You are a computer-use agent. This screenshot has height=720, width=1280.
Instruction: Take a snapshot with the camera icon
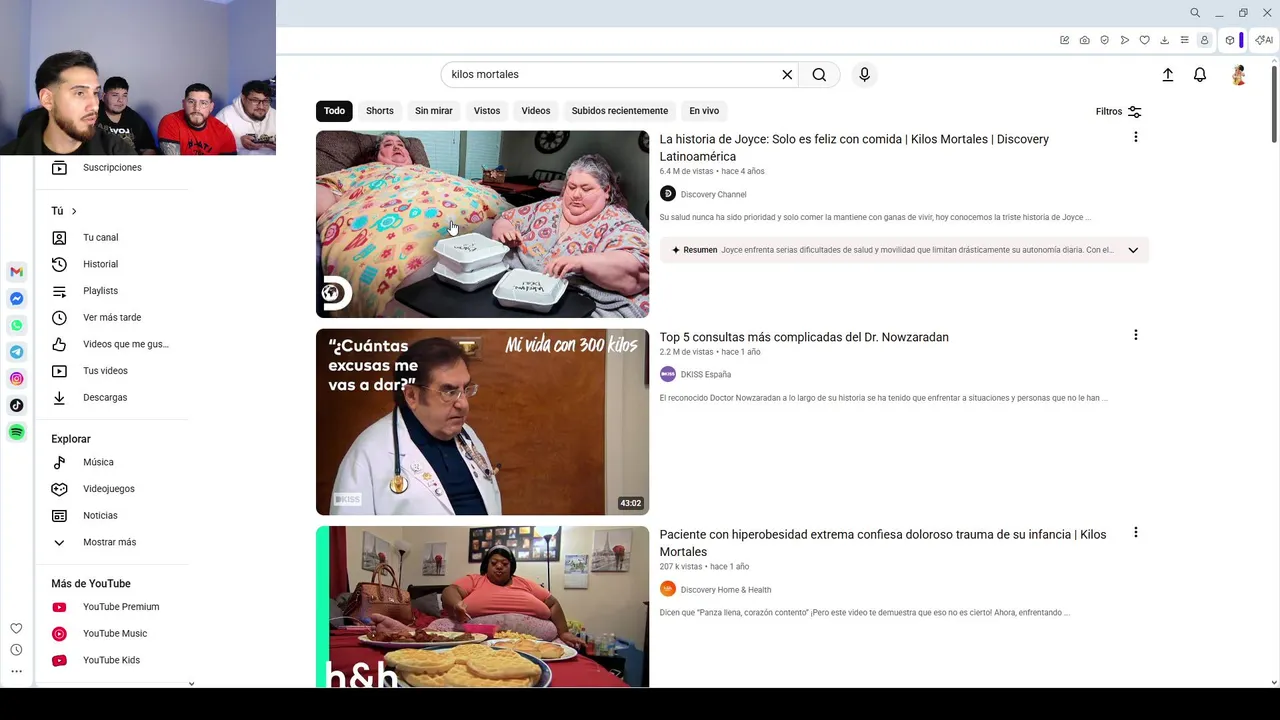pos(1084,40)
